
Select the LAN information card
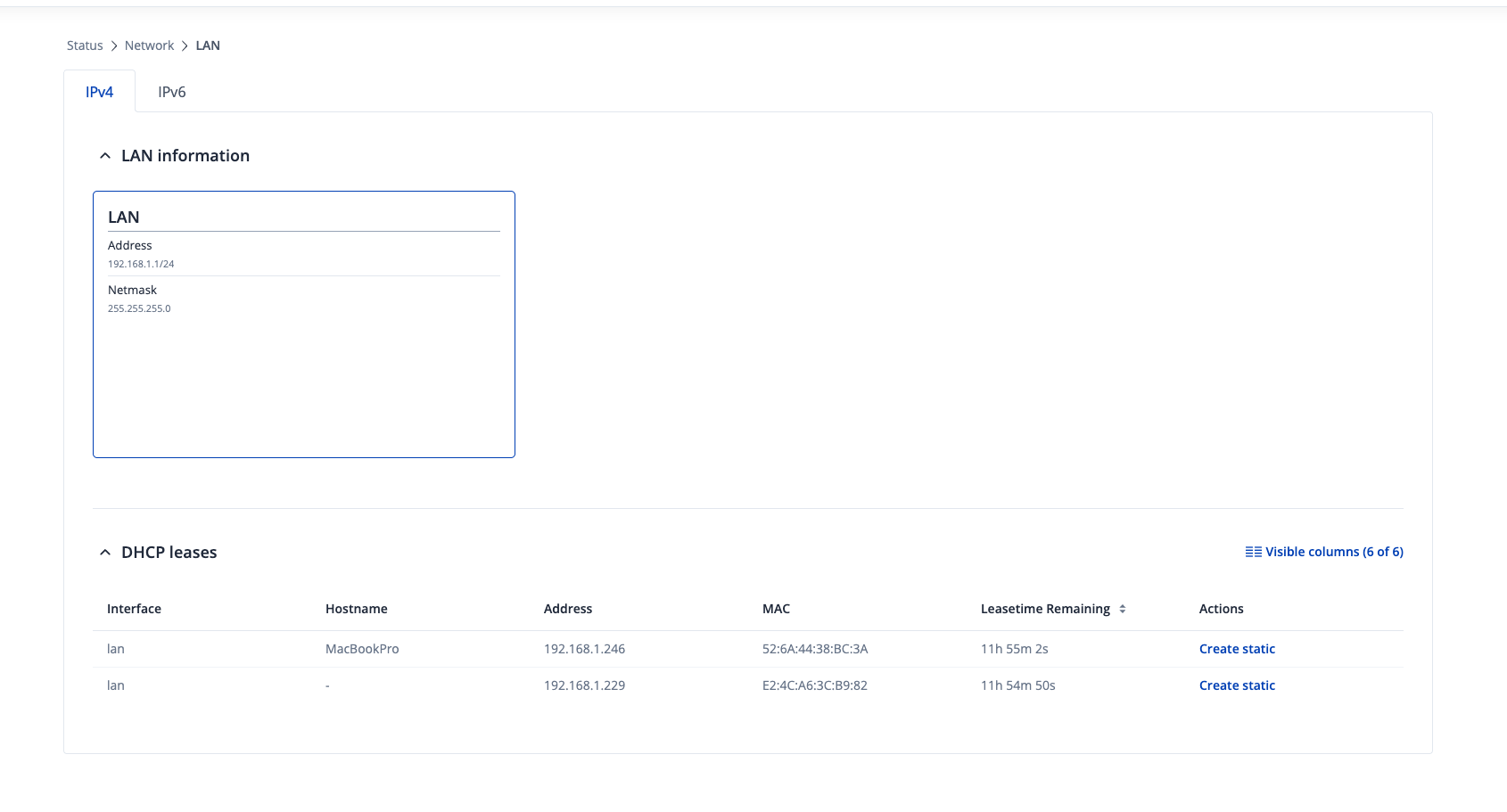pos(303,374)
